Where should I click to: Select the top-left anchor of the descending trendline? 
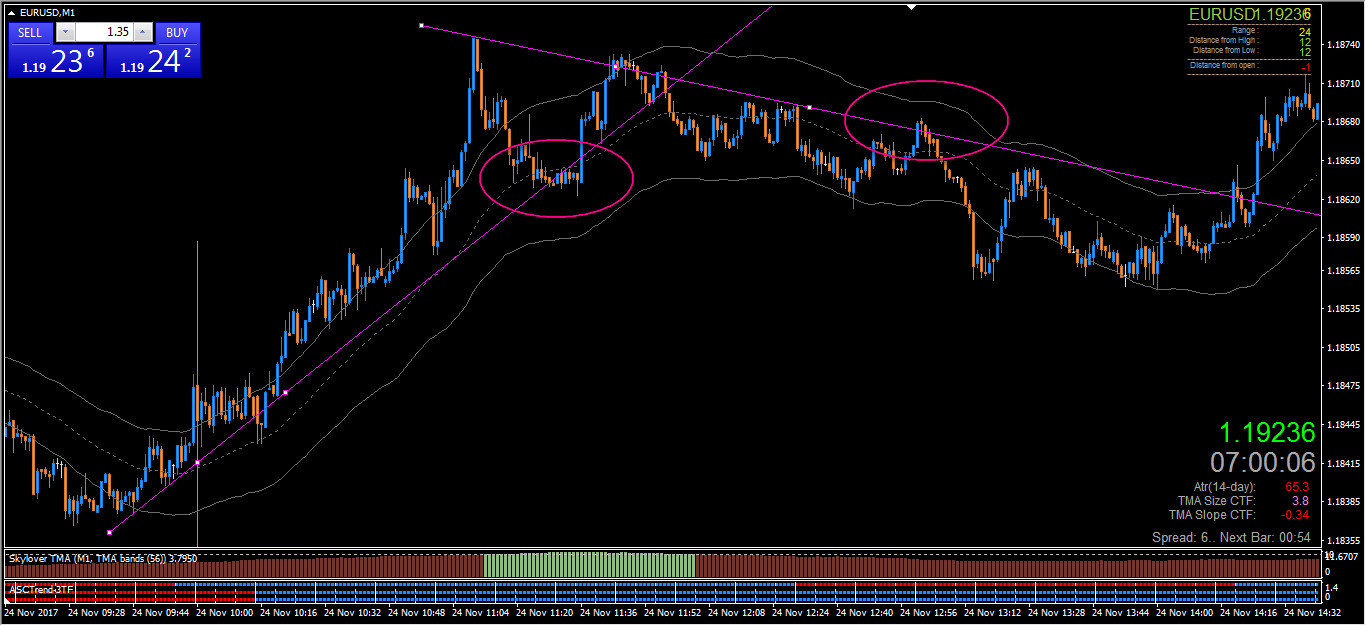(422, 25)
